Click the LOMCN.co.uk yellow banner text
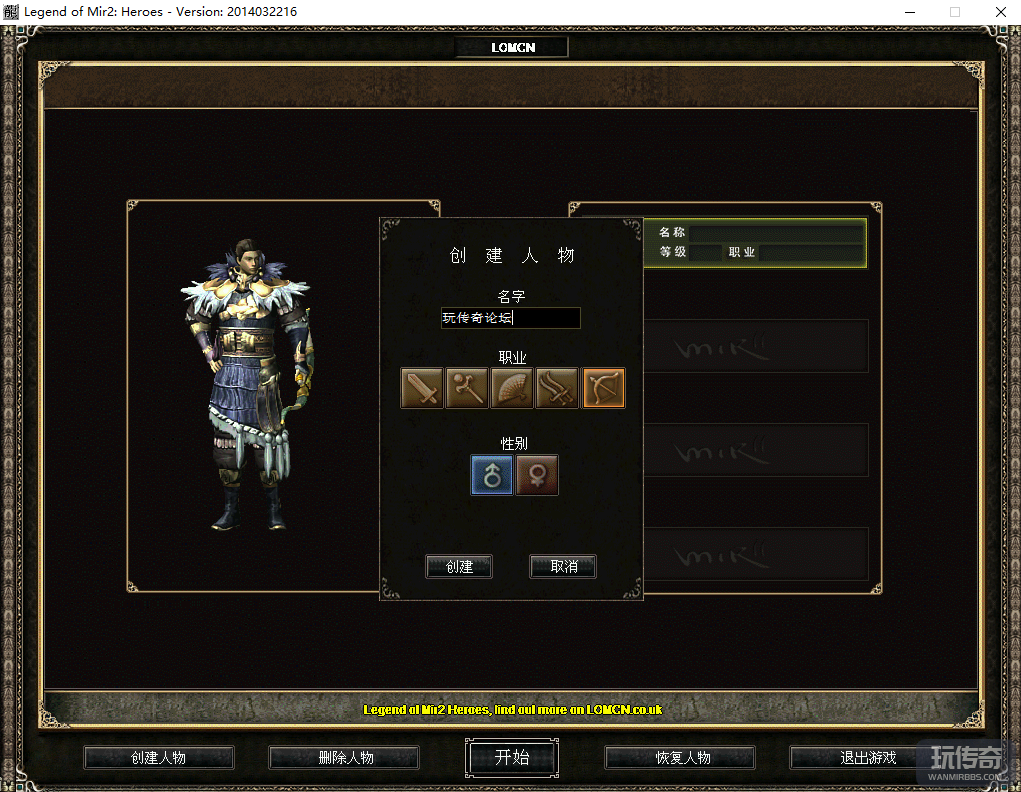This screenshot has width=1021, height=792. (x=512, y=709)
